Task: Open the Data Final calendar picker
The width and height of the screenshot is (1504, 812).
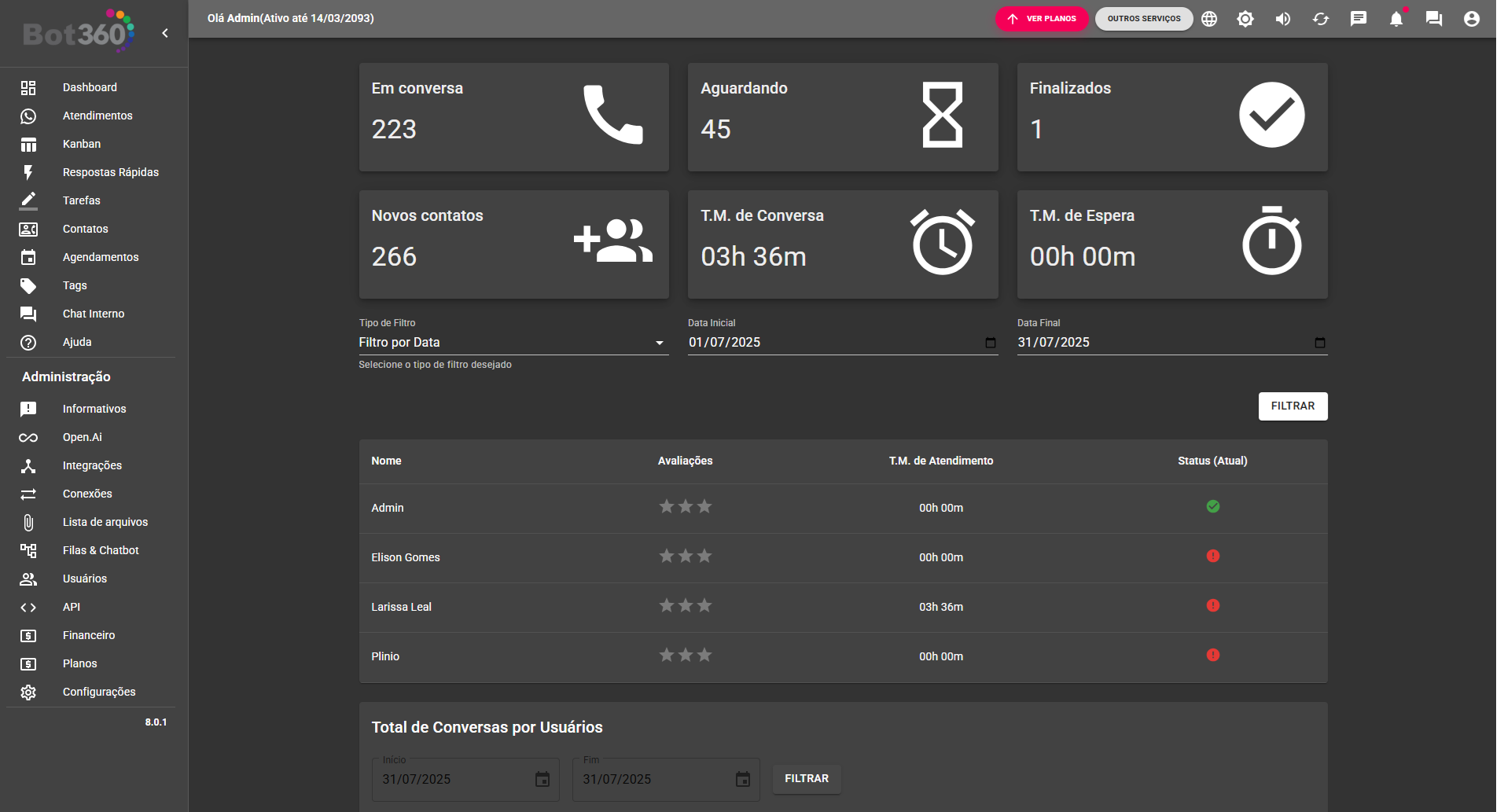Action: point(1319,343)
